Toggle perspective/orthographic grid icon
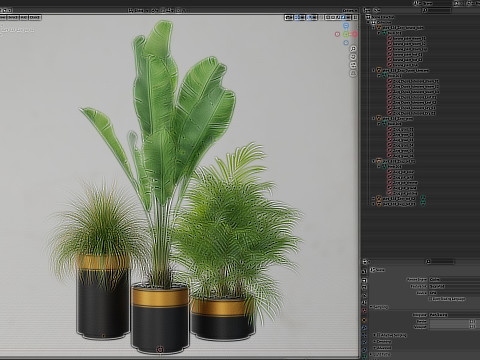480x360 pixels. 353,73
